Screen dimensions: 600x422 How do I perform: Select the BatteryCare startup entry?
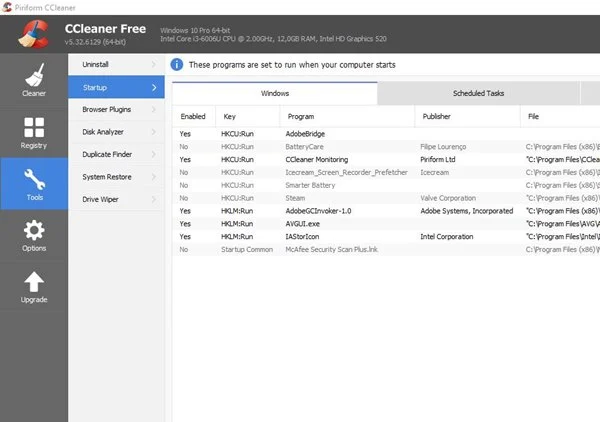tap(386, 147)
